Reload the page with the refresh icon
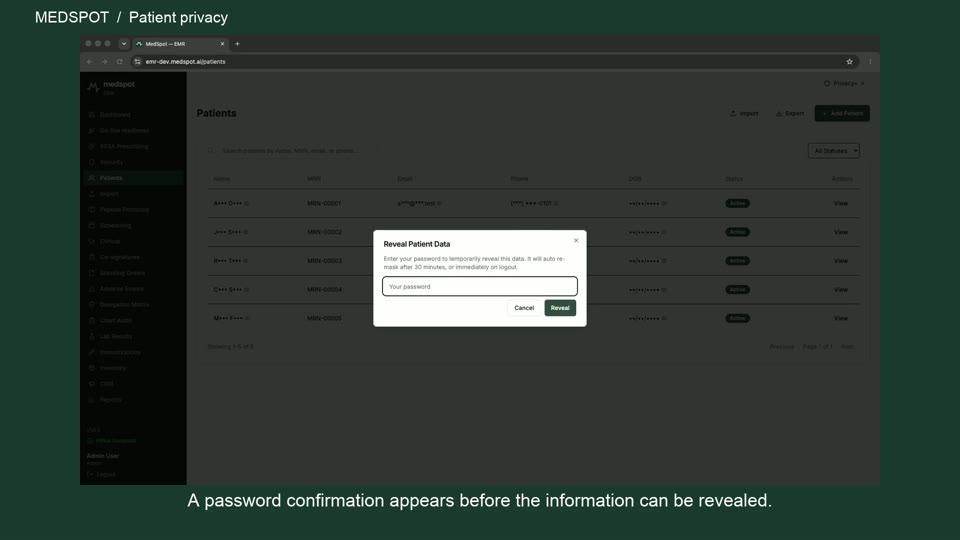960x540 pixels. point(119,61)
